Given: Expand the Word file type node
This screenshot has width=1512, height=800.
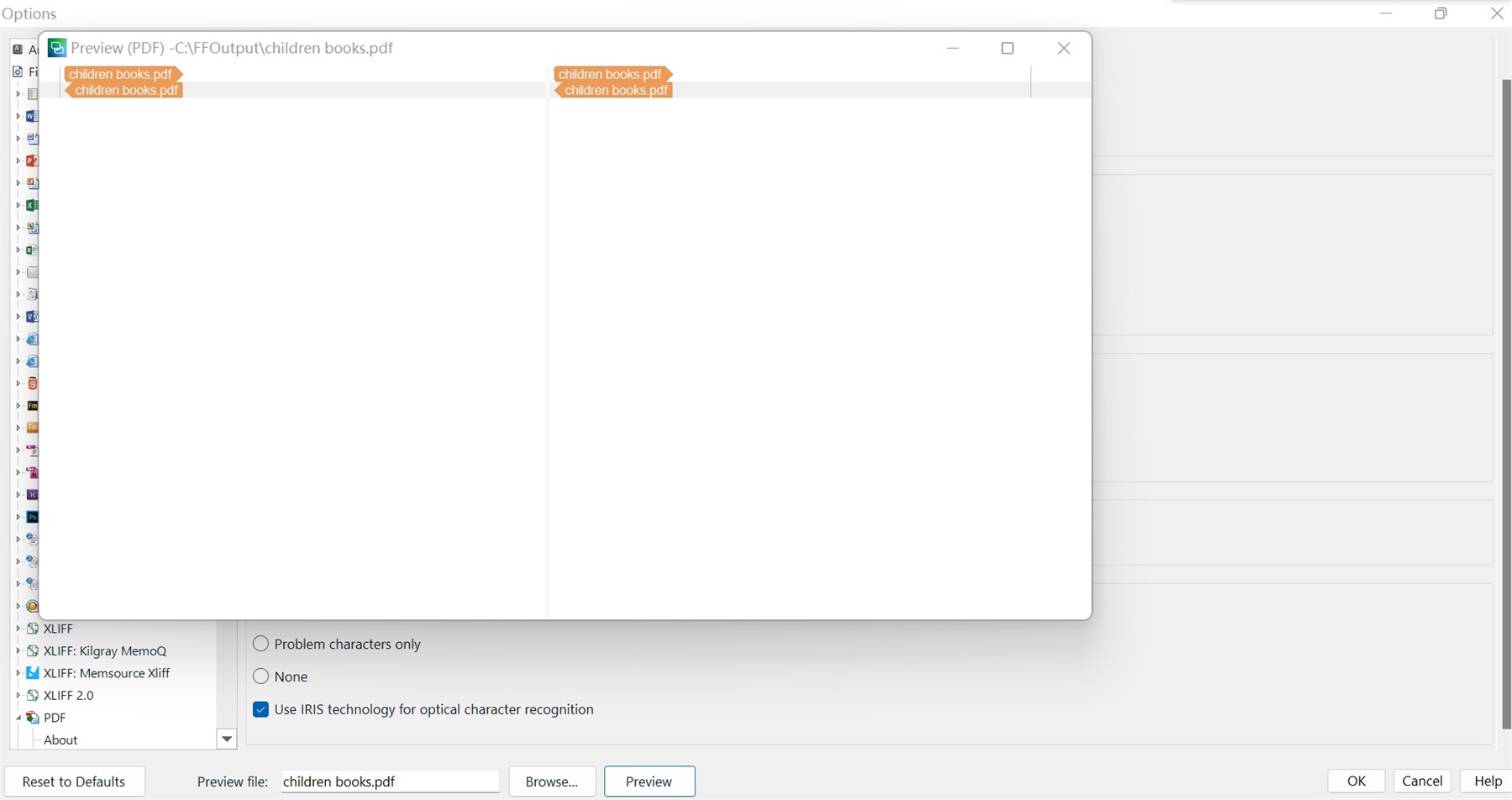Looking at the screenshot, I should 18,116.
